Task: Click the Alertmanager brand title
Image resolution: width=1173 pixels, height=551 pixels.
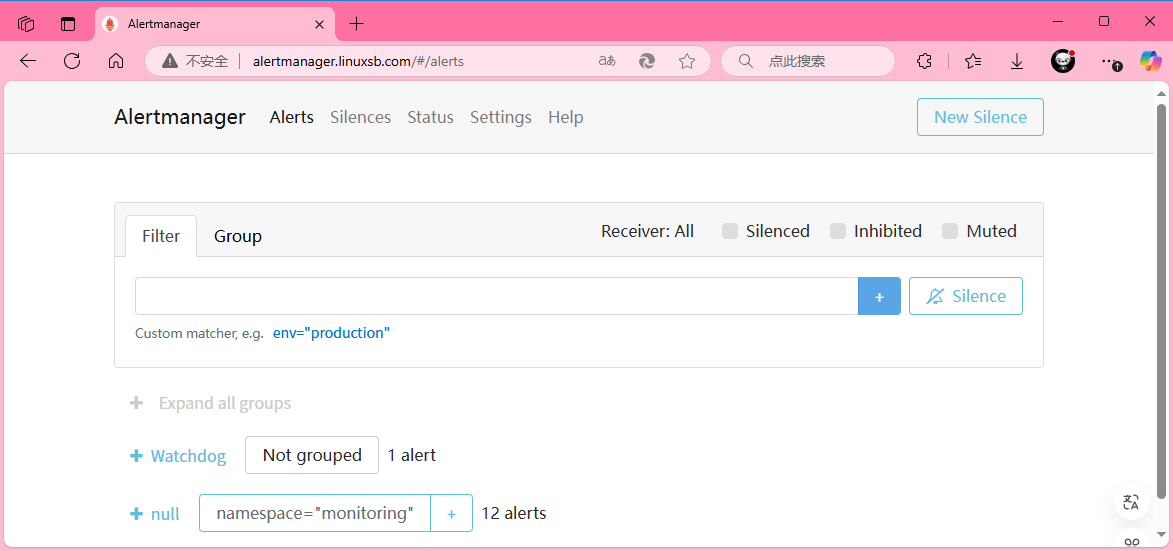Action: [180, 117]
